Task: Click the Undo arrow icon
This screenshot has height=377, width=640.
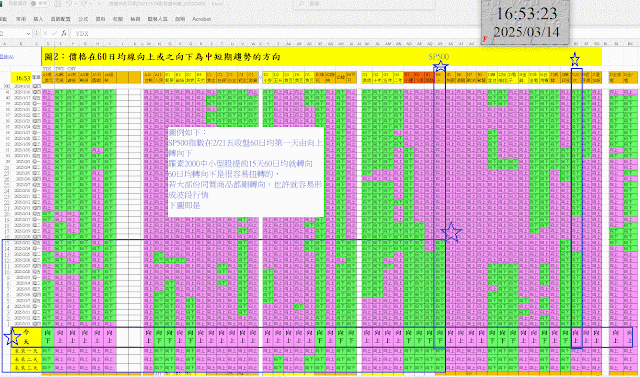Action: tap(70, 3)
